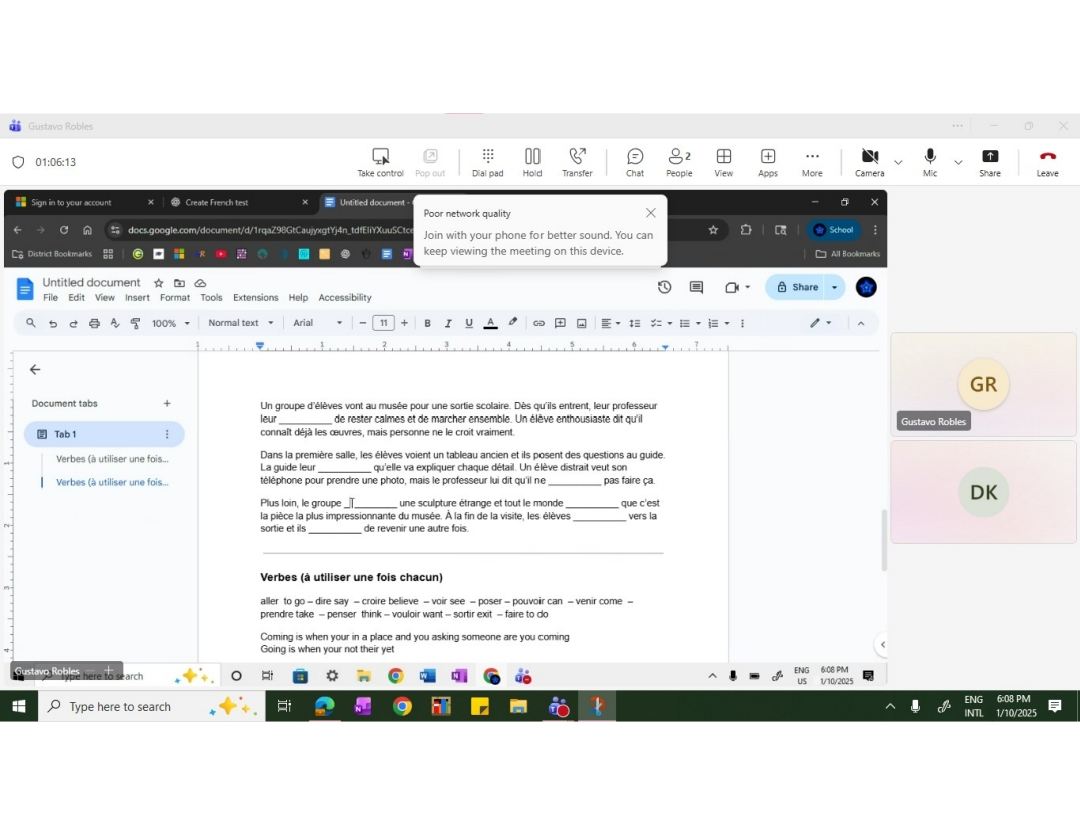
Task: Click the cloud document status icon
Action: pos(200,283)
